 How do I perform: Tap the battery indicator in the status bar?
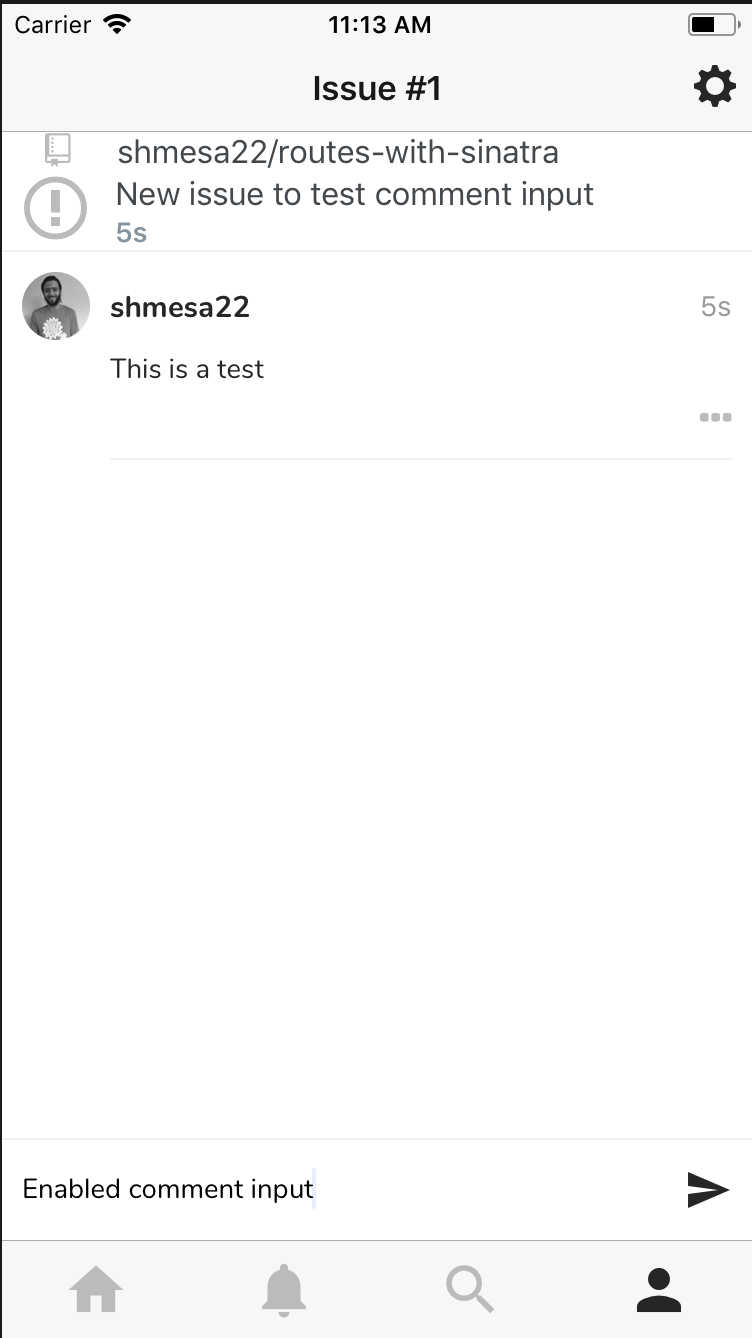pyautogui.click(x=711, y=25)
